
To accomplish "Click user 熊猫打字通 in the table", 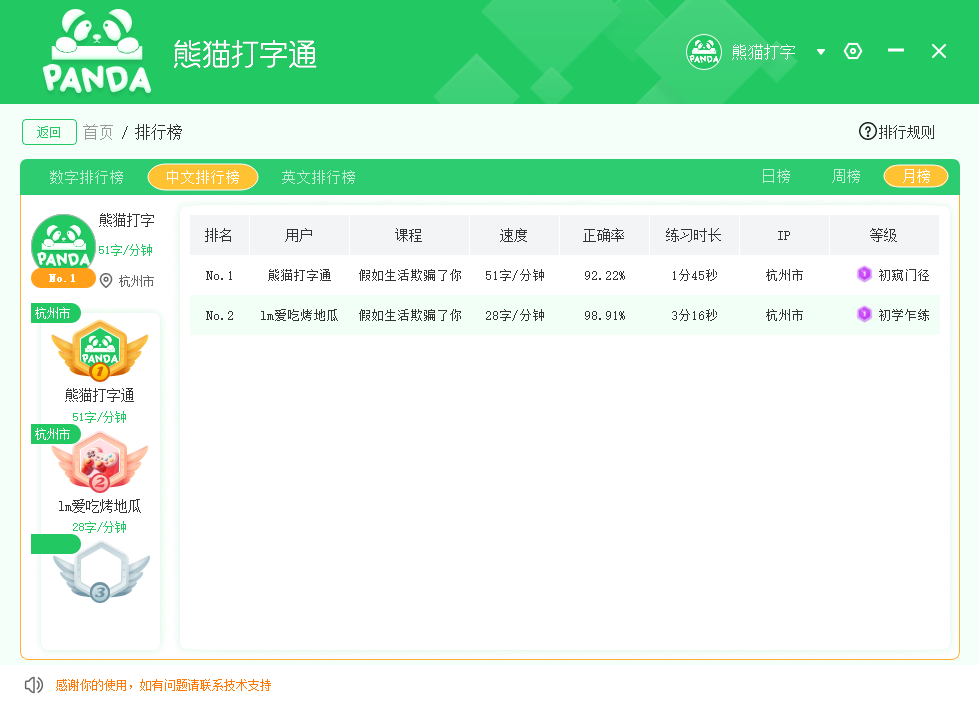I will (x=299, y=275).
